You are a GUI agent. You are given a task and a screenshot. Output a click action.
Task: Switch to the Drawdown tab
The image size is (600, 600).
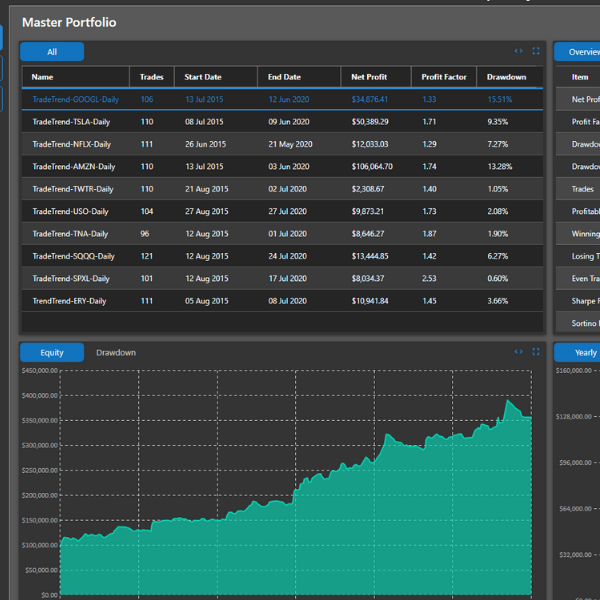[x=116, y=352]
